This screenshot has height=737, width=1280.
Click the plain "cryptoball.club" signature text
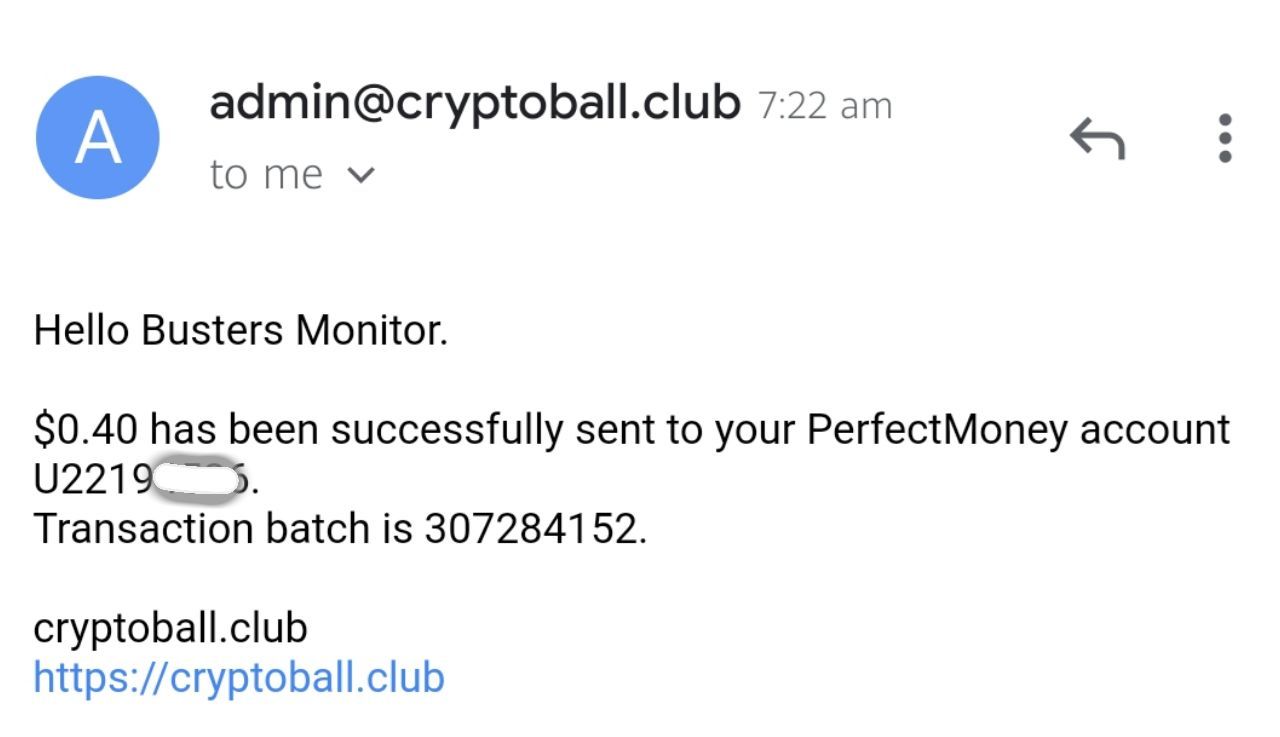coord(170,628)
